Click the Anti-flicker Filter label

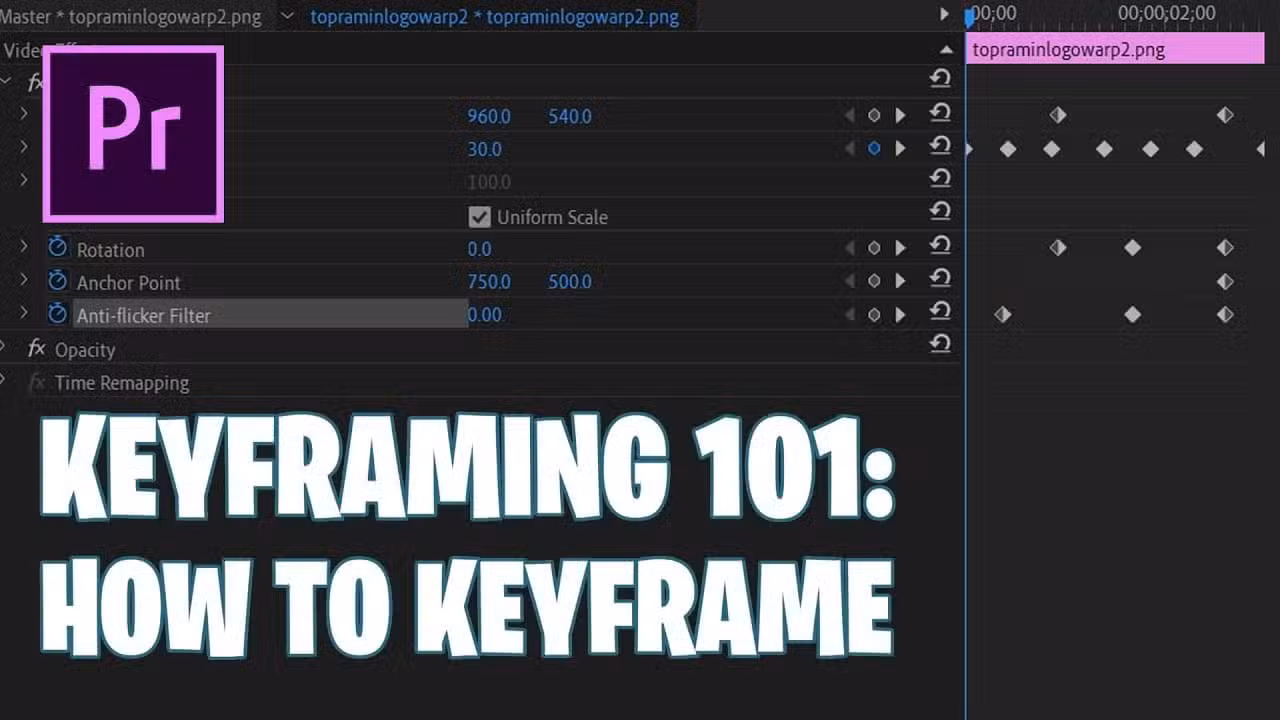144,316
